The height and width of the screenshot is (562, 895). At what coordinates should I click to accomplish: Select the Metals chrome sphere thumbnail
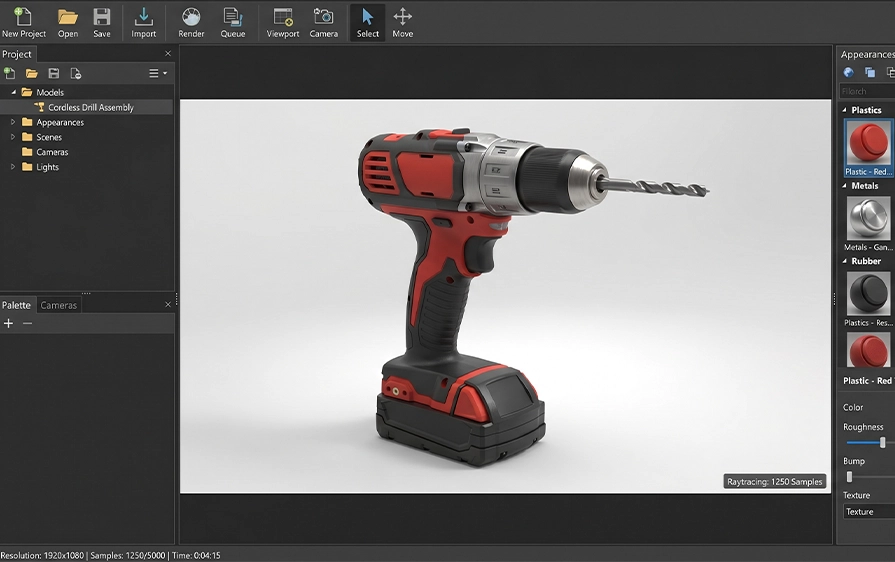point(869,218)
